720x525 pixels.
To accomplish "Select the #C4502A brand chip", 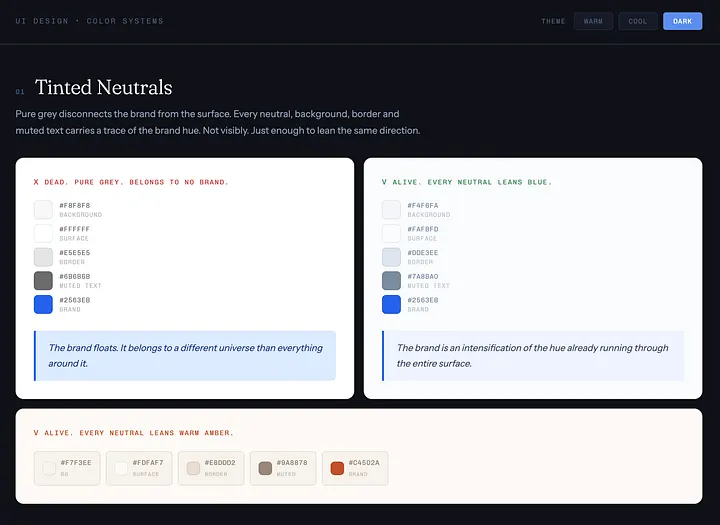I will click(355, 468).
